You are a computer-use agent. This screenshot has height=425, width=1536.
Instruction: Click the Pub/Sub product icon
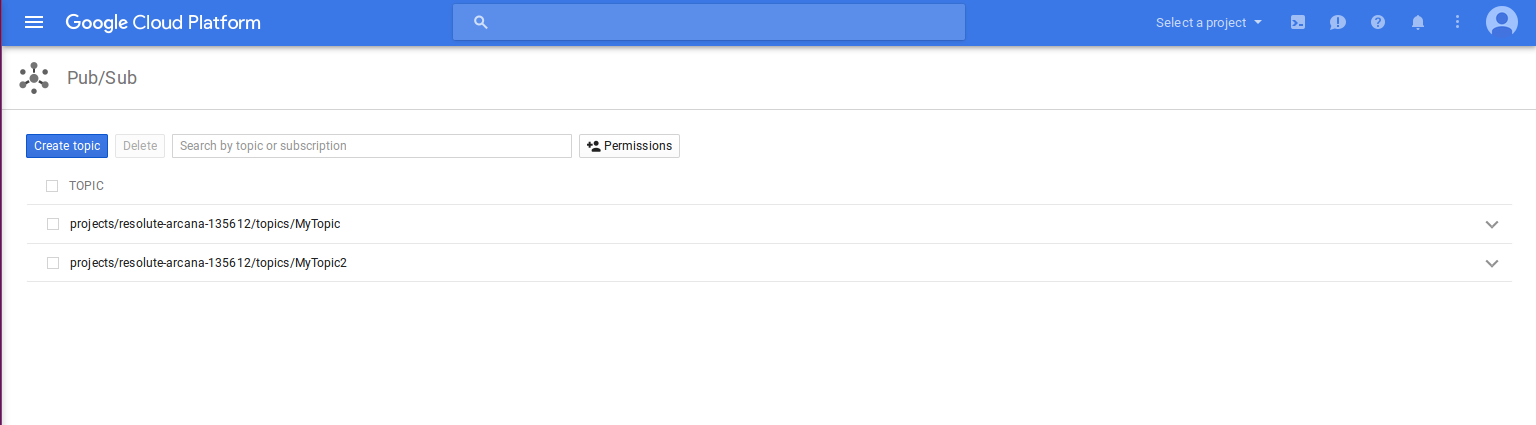pos(34,78)
